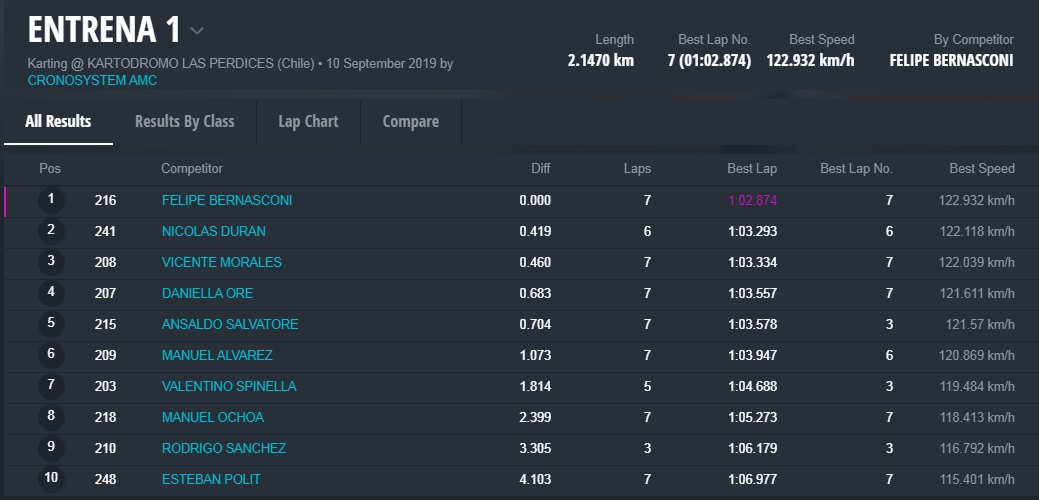Image resolution: width=1039 pixels, height=500 pixels.
Task: Open the CRONOSYSTEM AMC organizer link
Action: tap(92, 80)
